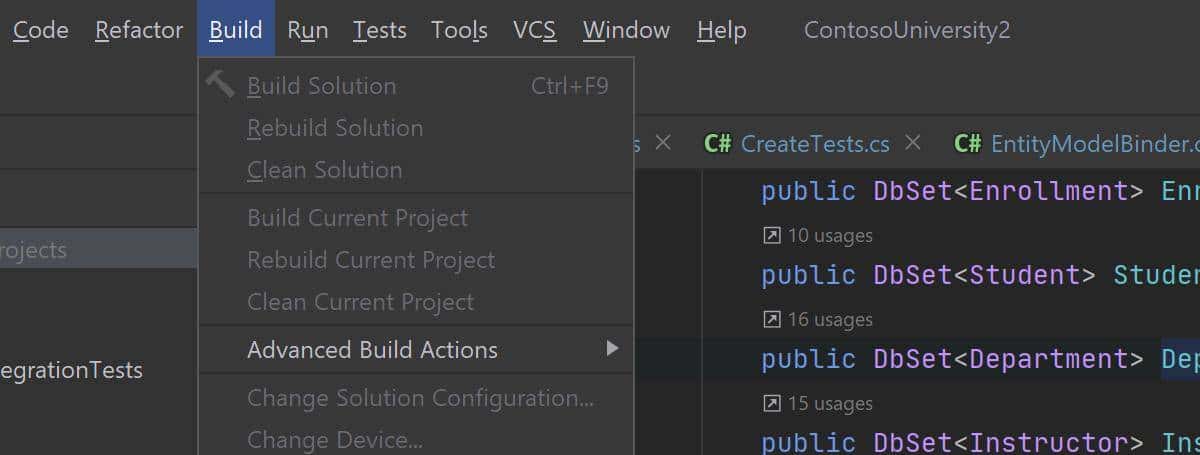Select the IntegrationTests item in the tree
The height and width of the screenshot is (455, 1200).
click(72, 370)
